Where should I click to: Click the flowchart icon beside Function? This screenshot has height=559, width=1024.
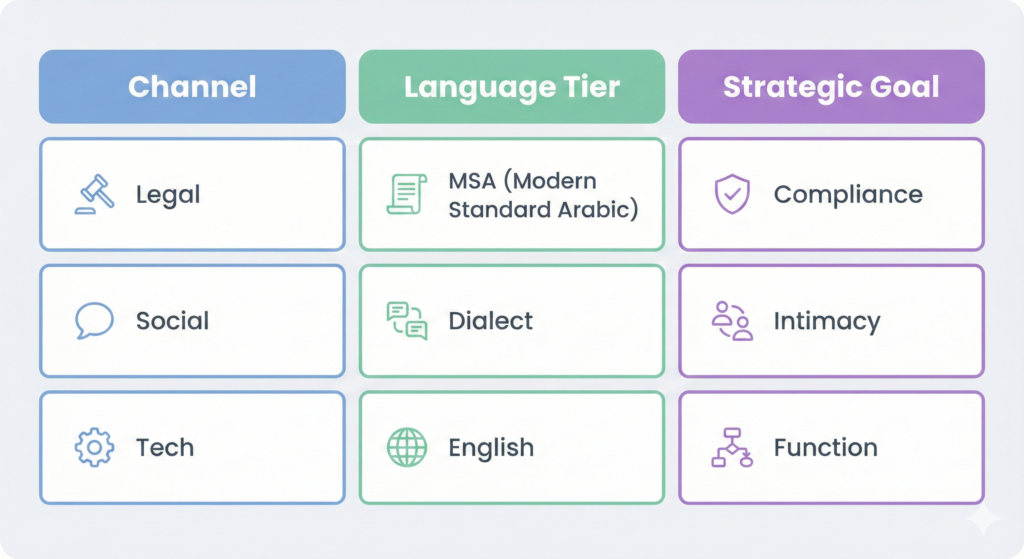pyautogui.click(x=731, y=447)
